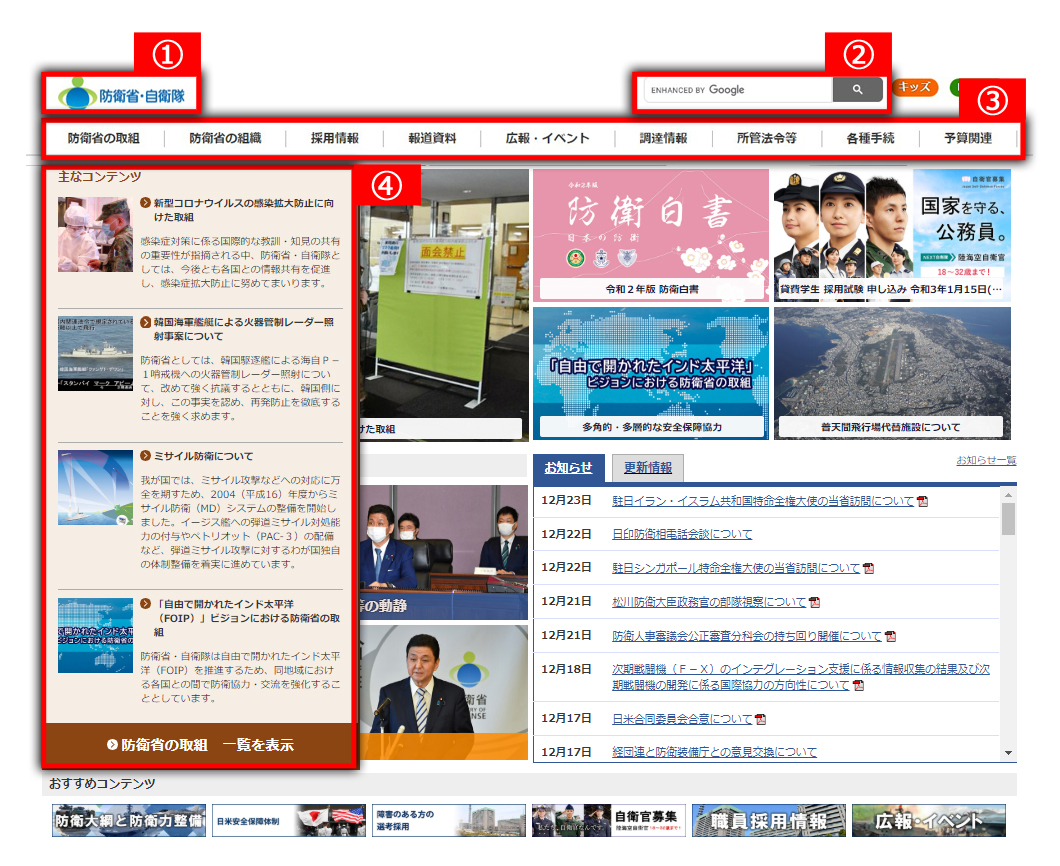
Task: Open the 面会禁止 signboard slide image
Action: (x=443, y=304)
